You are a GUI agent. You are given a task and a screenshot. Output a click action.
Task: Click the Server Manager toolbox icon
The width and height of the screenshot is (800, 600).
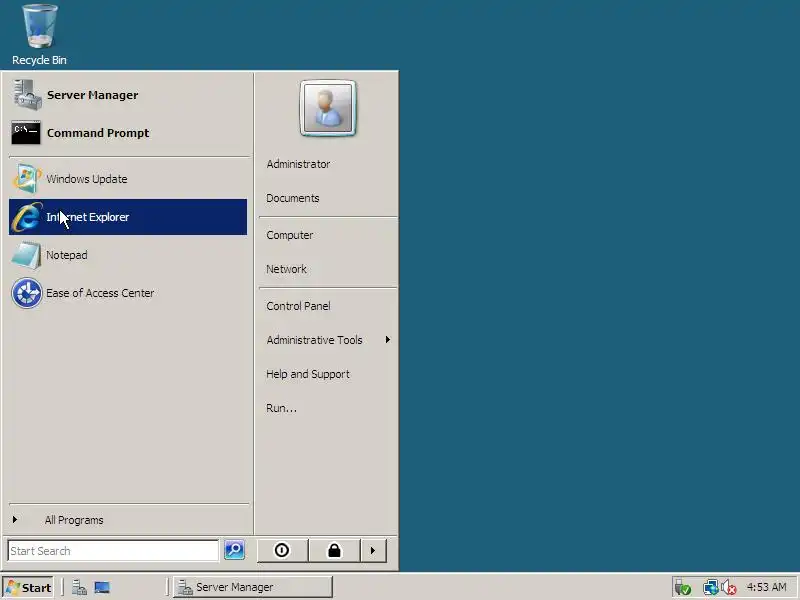[27, 95]
